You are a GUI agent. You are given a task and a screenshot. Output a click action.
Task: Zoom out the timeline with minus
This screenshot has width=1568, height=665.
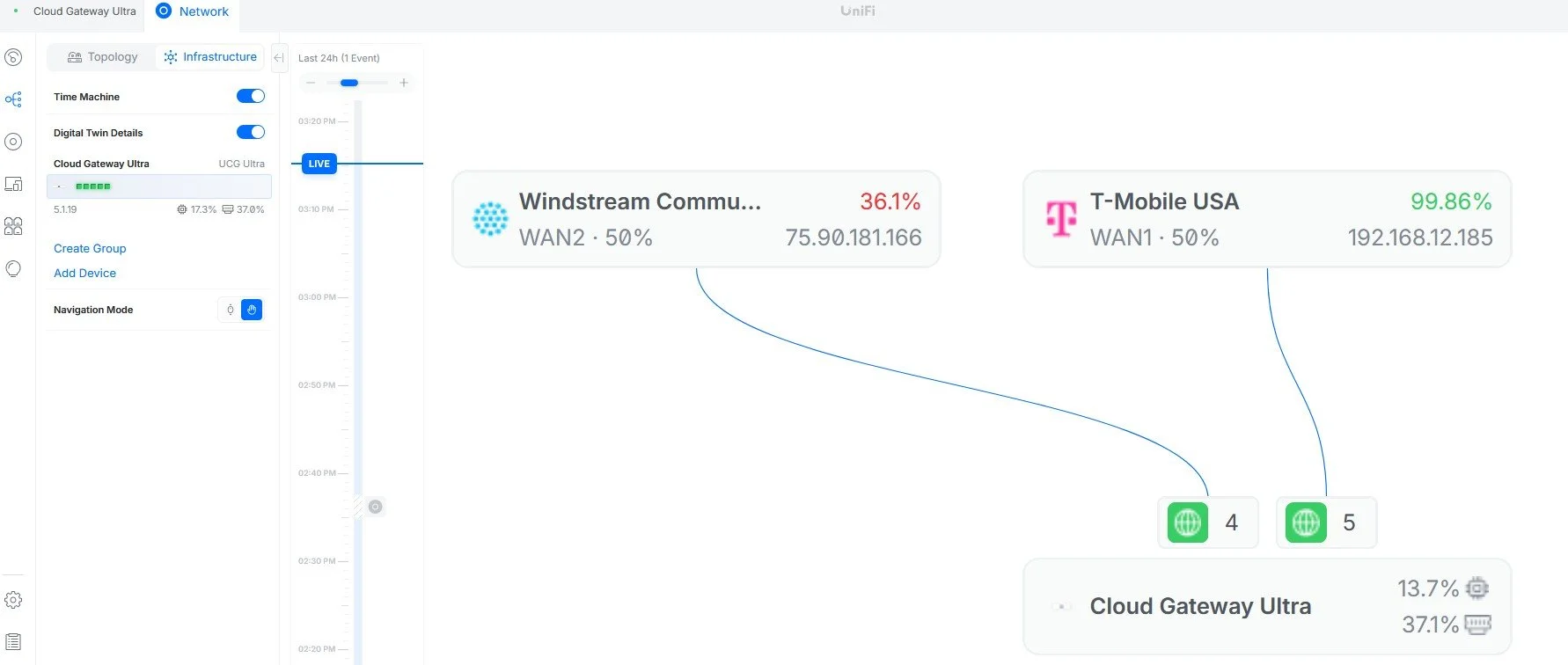pyautogui.click(x=311, y=83)
